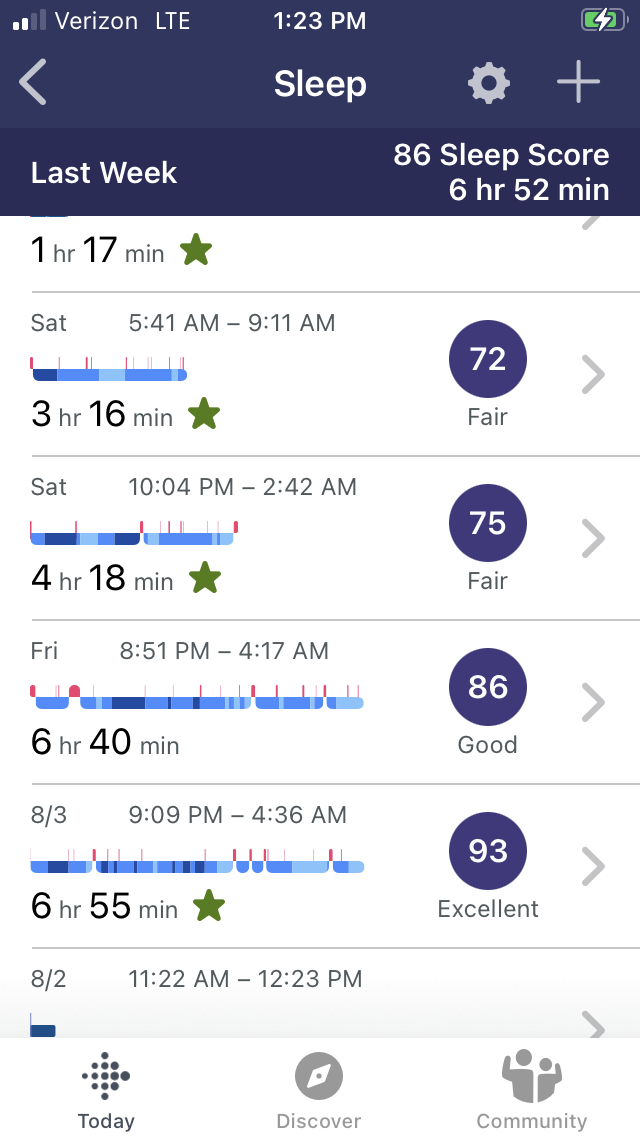
Task: Select the 86 Good sleep score circle
Action: click(488, 687)
